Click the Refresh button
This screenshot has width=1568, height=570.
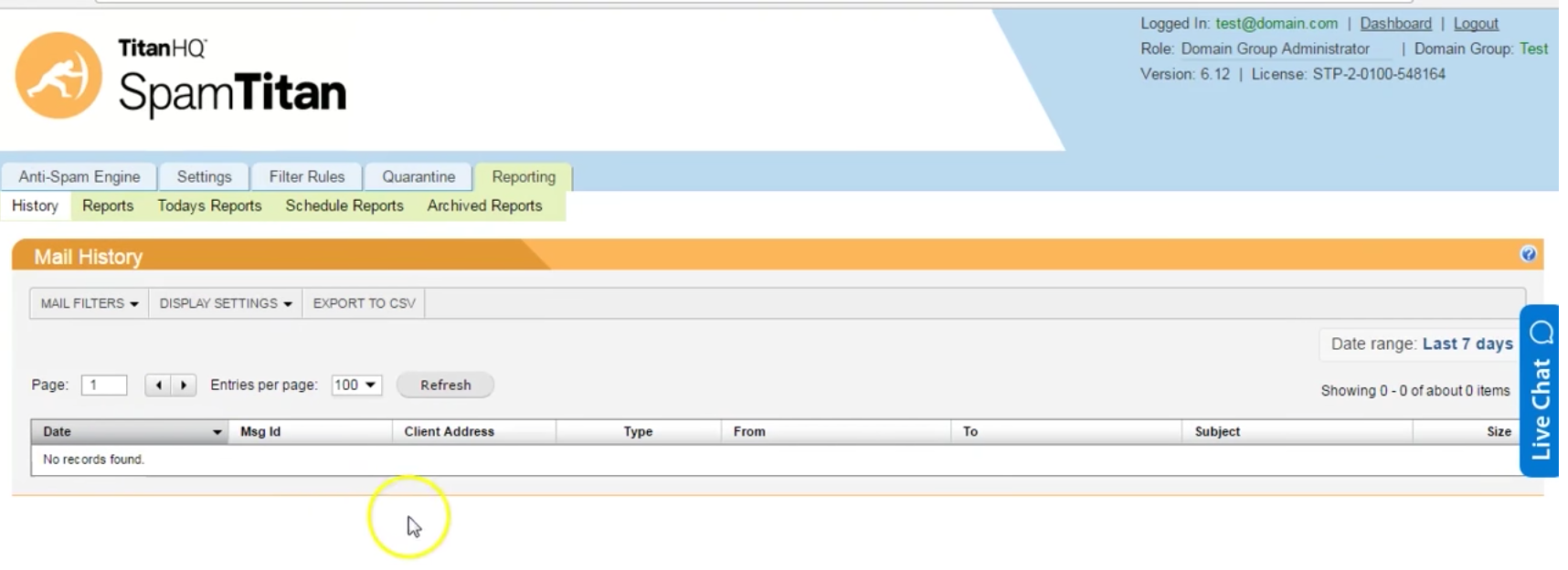click(x=446, y=385)
